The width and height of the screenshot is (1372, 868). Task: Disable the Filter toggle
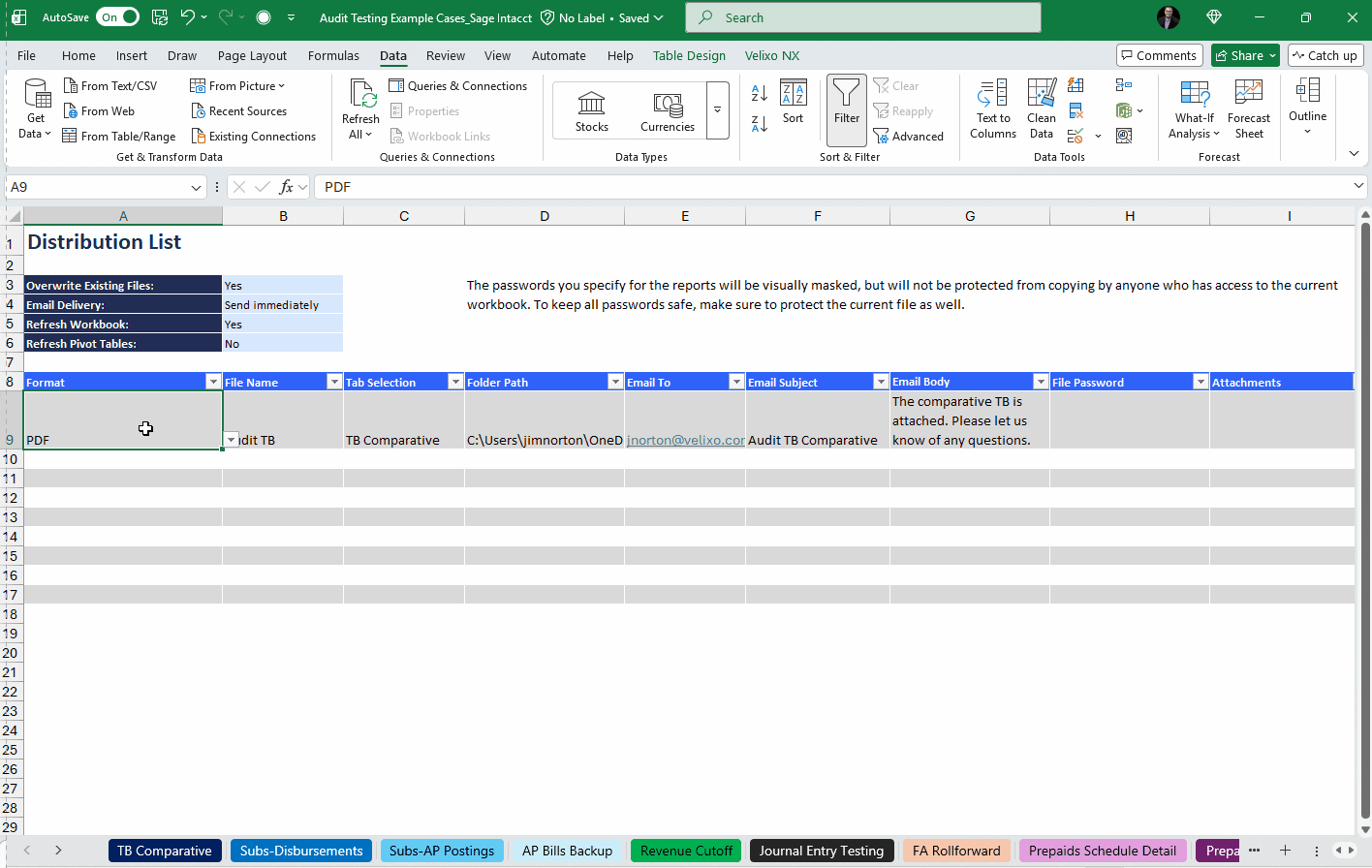pos(845,109)
